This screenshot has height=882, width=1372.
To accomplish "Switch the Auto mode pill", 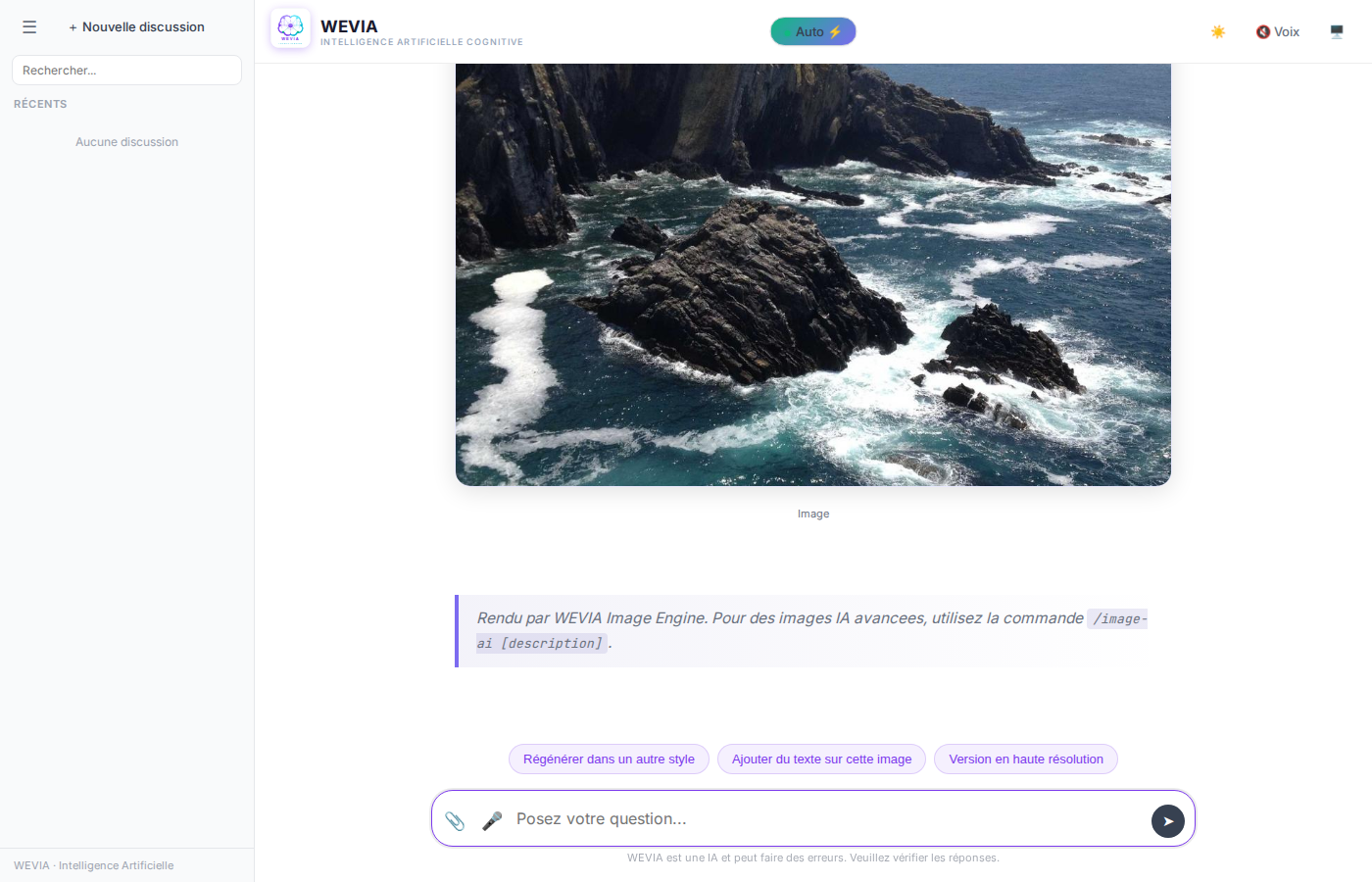I will click(812, 31).
